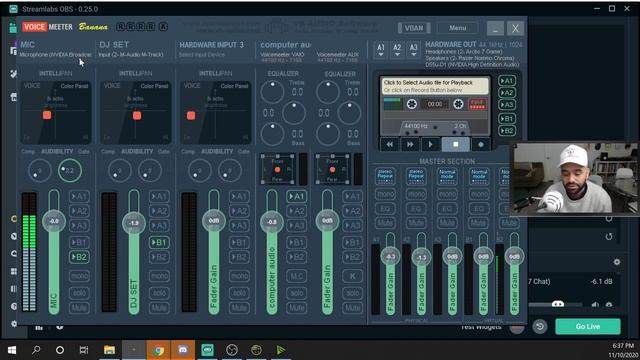This screenshot has height=360, width=640.
Task: Click the VAIO surround panner pad
Action: (x=278, y=169)
